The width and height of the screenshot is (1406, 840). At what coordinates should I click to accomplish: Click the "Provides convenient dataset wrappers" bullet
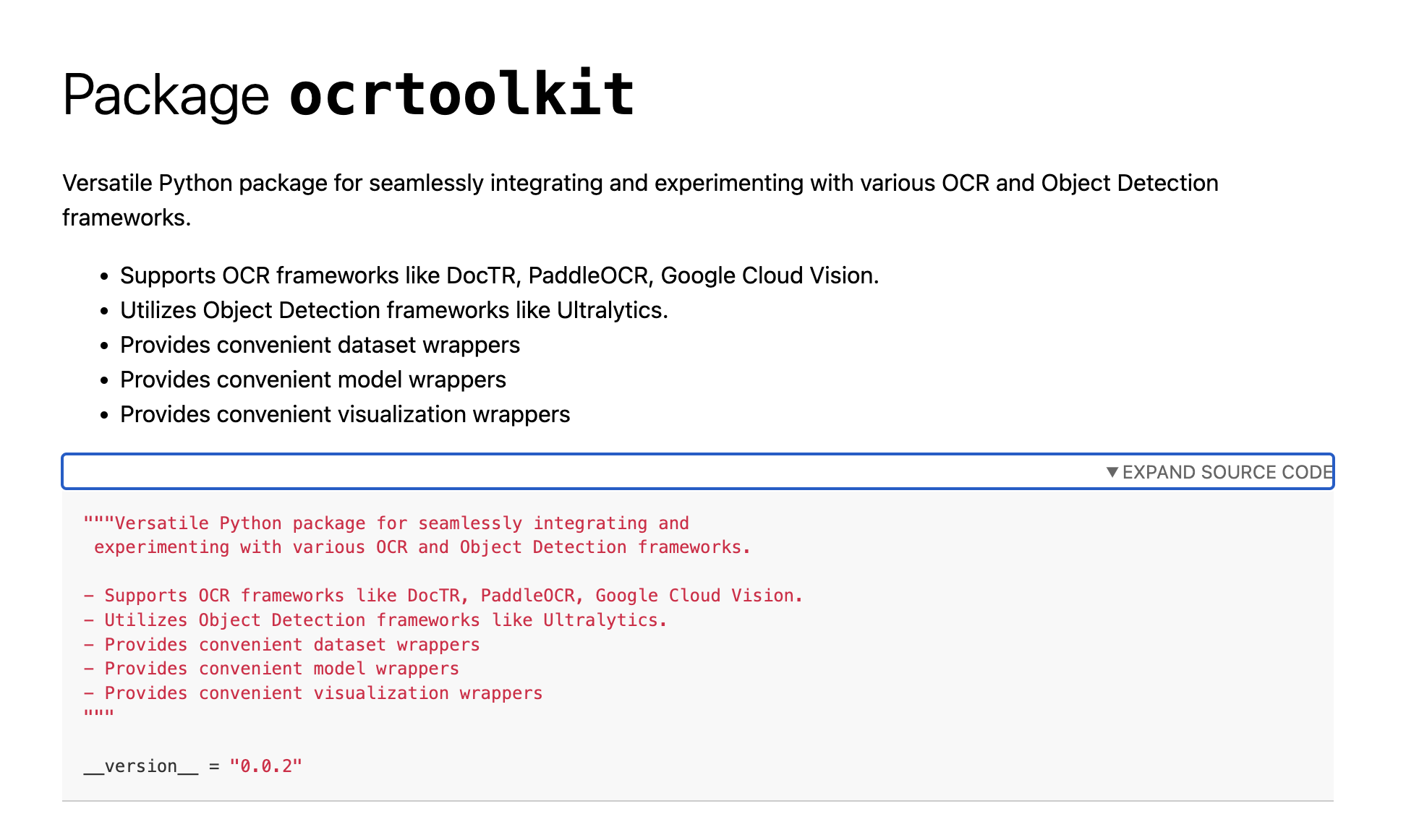pyautogui.click(x=320, y=345)
